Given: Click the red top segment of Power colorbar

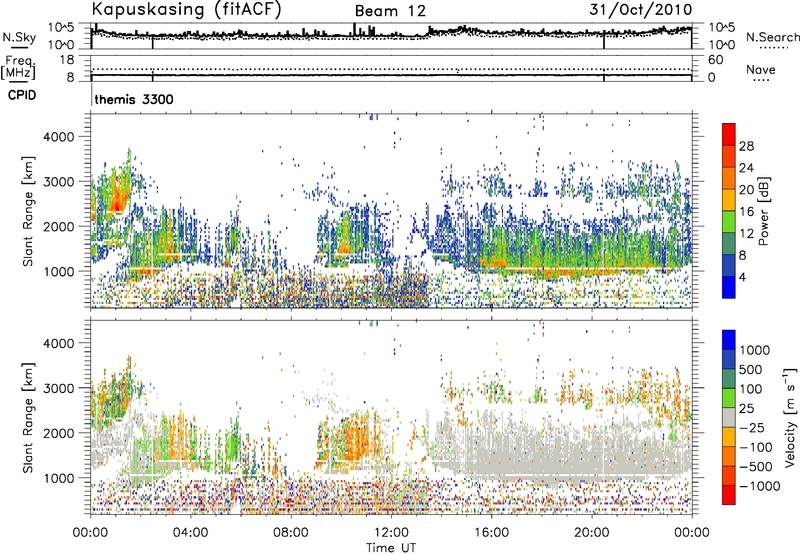Looking at the screenshot, I should click(729, 135).
